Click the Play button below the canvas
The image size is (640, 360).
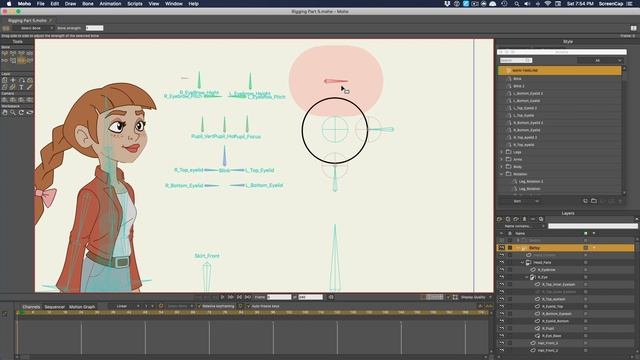tap(222, 297)
